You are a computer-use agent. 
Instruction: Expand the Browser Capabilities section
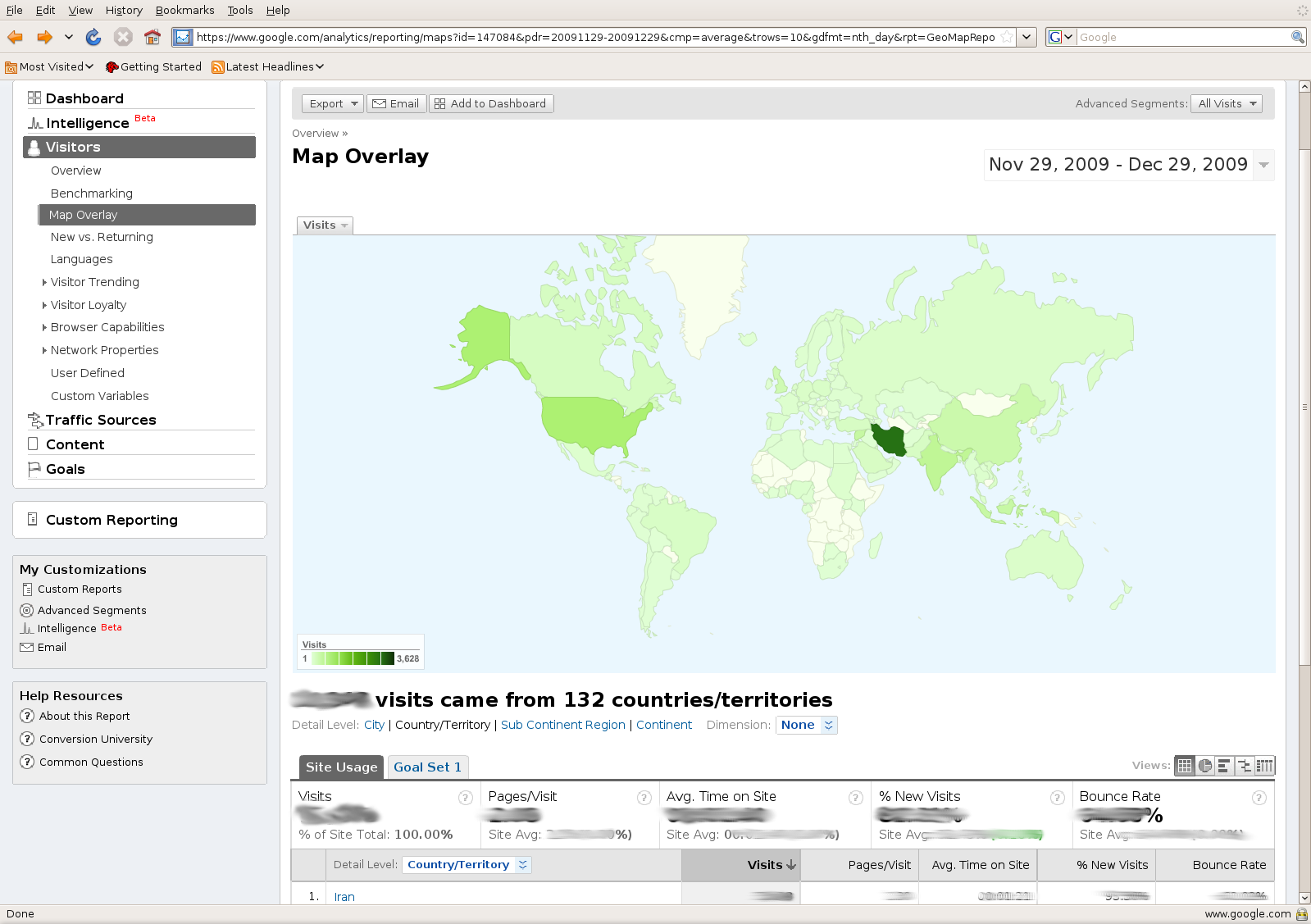point(44,327)
